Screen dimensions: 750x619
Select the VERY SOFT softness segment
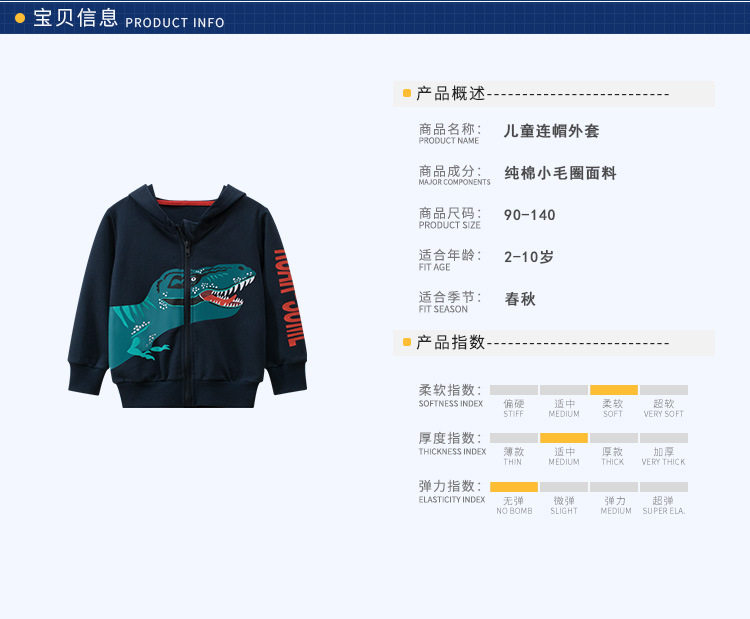[x=664, y=390]
